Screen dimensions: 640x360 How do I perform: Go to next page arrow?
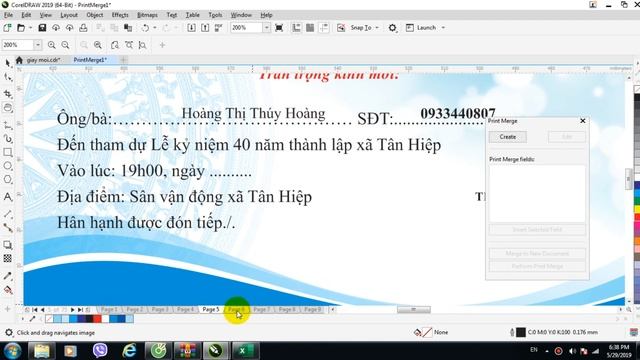pos(72,310)
